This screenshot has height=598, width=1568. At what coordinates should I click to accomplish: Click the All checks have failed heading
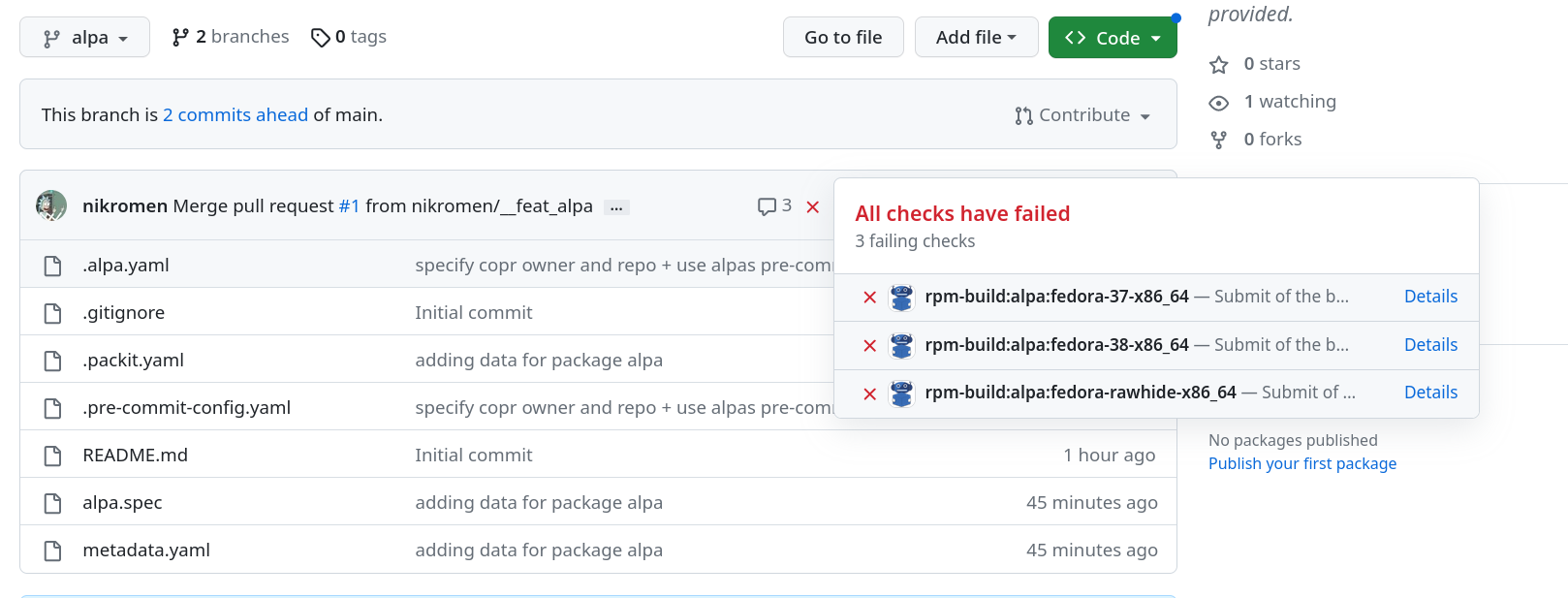(x=962, y=213)
